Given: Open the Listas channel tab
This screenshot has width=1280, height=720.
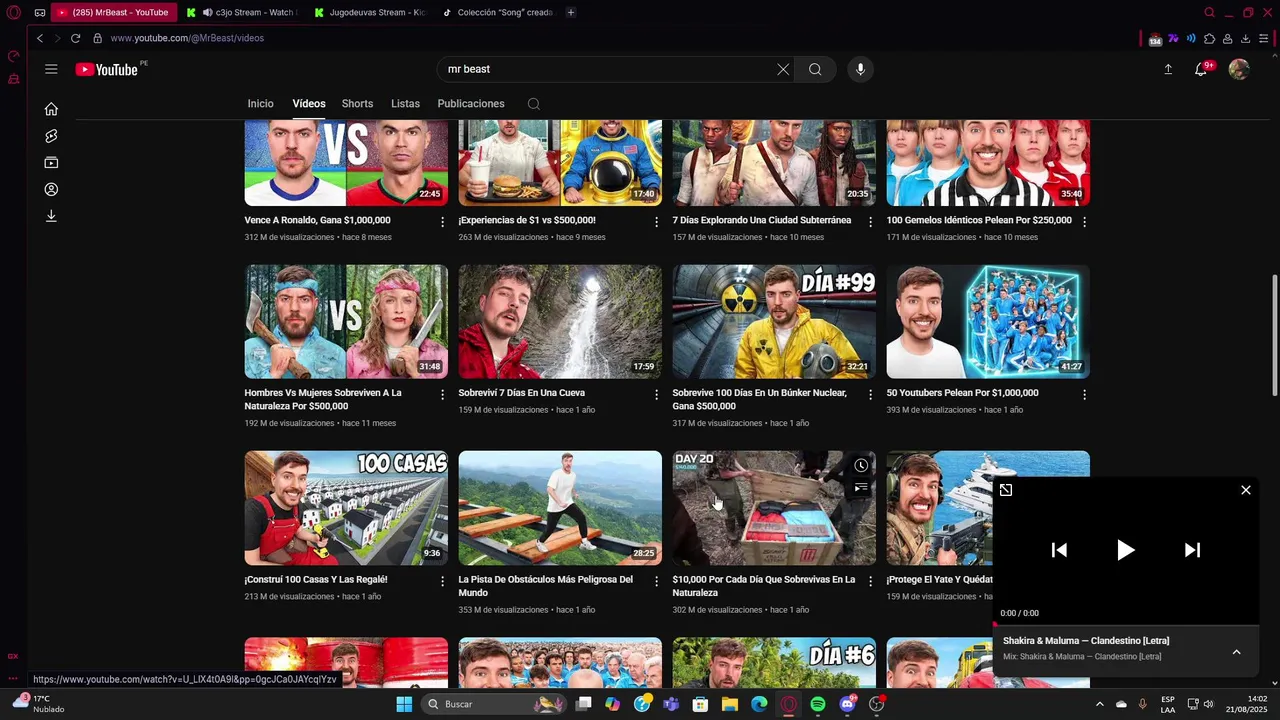Looking at the screenshot, I should pyautogui.click(x=405, y=104).
